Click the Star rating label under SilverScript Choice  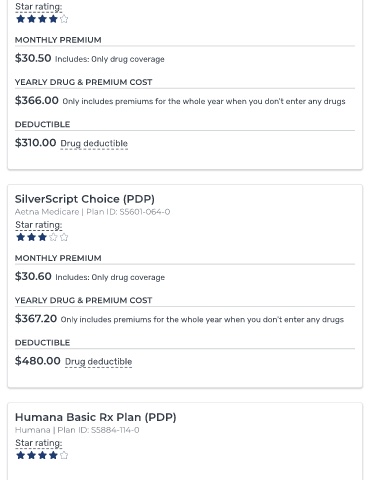click(x=39, y=225)
